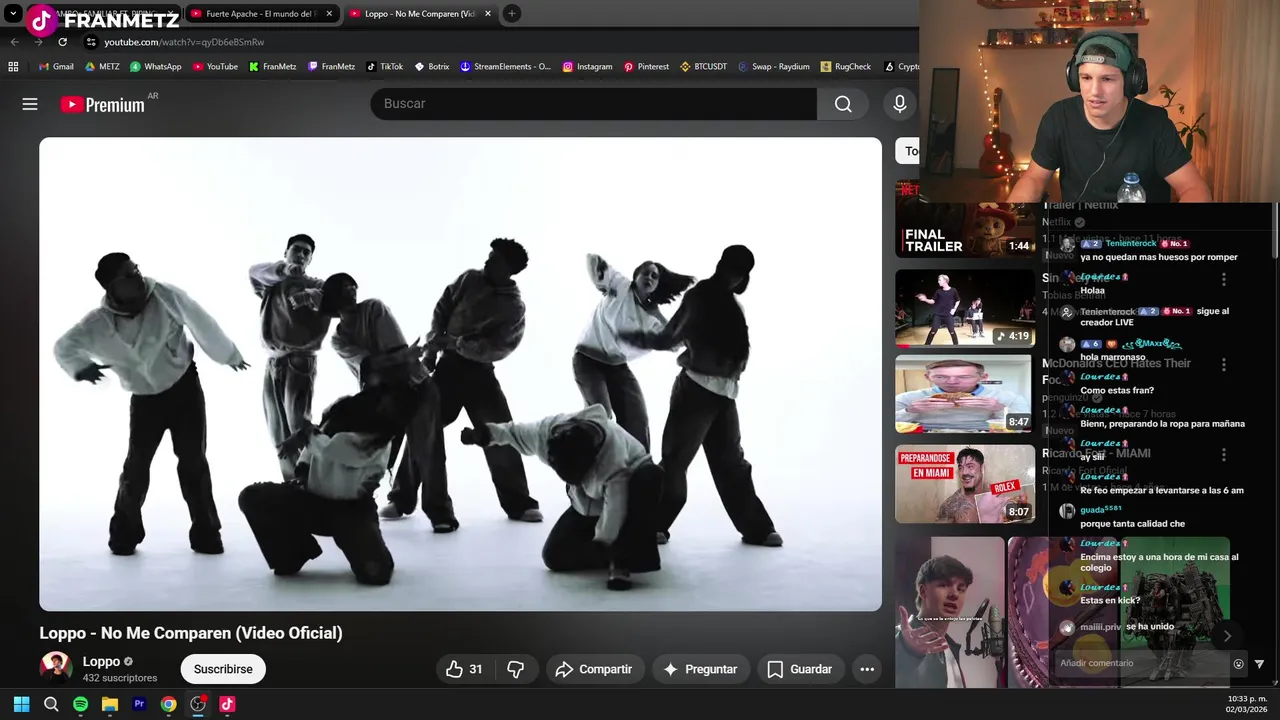1280x720 pixels.
Task: Click the 31 likes count
Action: [476, 669]
